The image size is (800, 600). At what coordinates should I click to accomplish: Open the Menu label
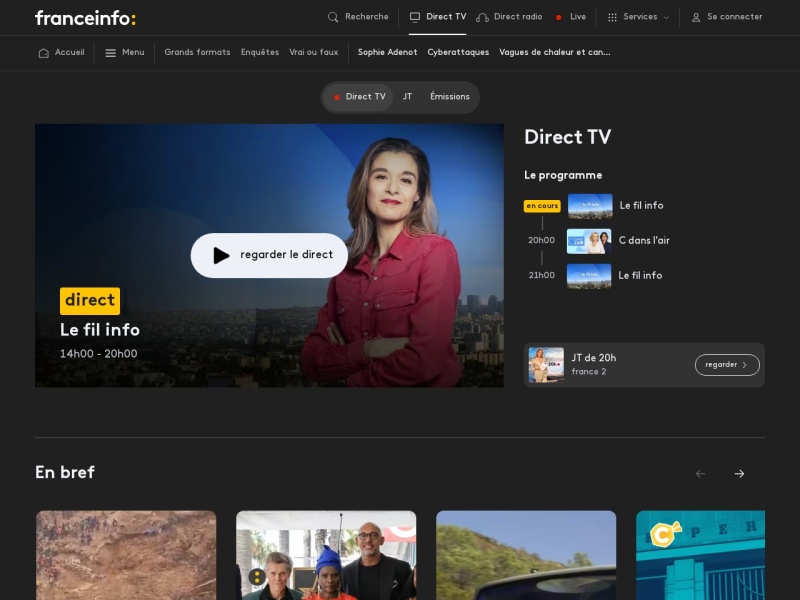click(x=133, y=52)
